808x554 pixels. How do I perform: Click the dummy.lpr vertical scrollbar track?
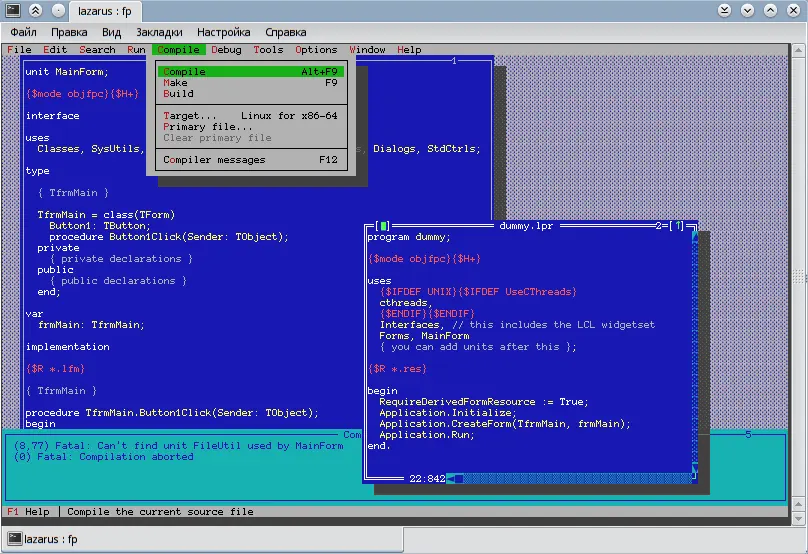coord(695,352)
